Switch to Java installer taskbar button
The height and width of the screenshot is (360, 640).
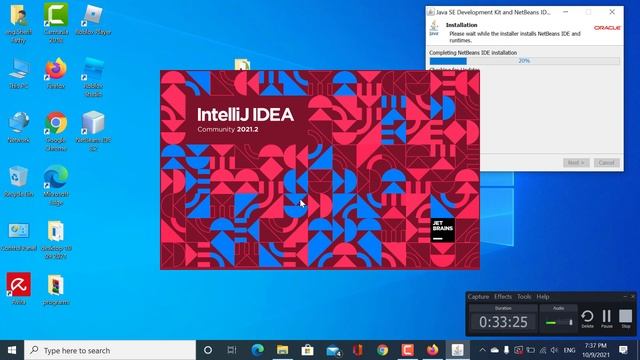click(x=458, y=350)
